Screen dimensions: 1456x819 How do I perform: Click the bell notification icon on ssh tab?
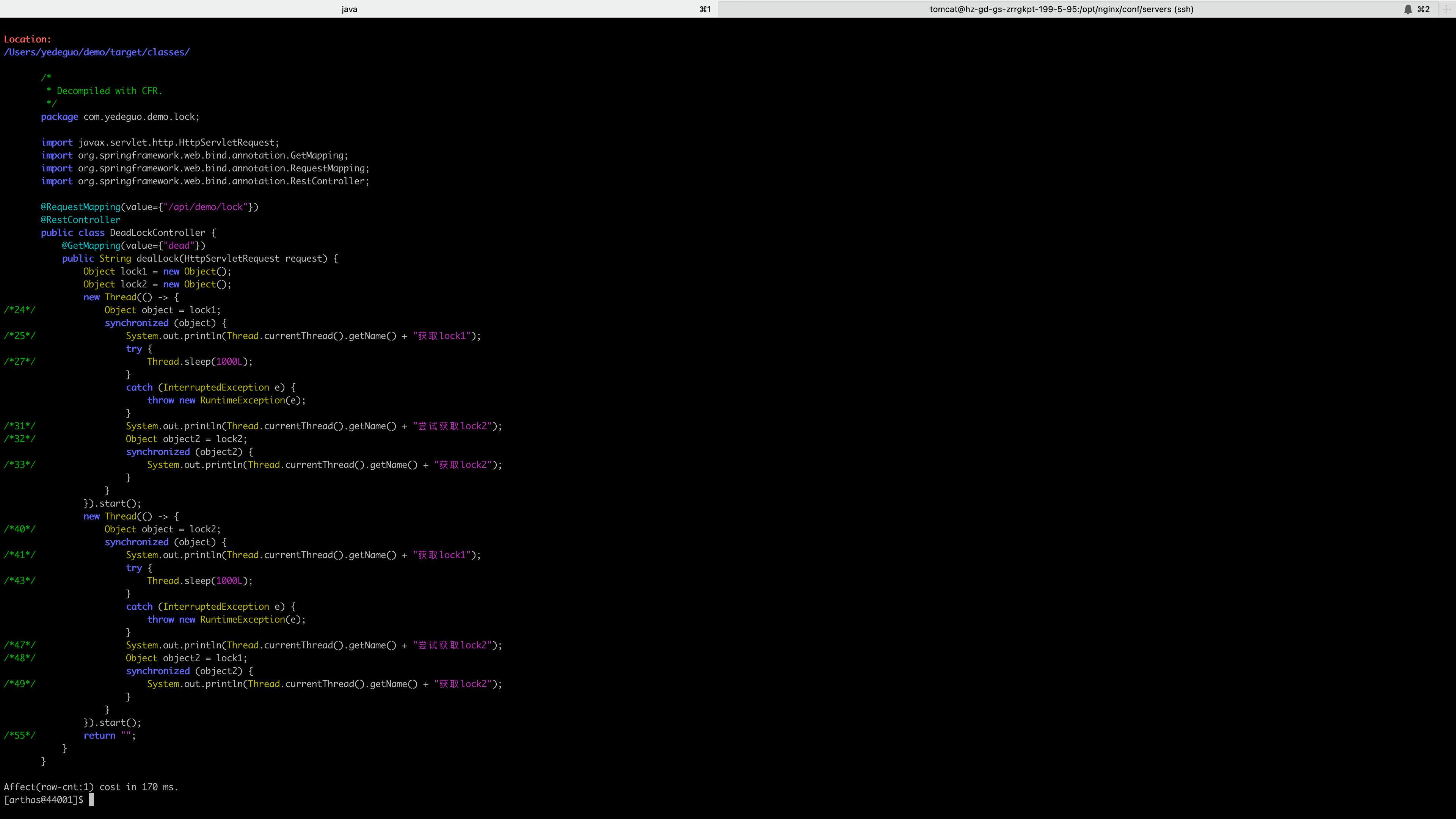pyautogui.click(x=1408, y=9)
